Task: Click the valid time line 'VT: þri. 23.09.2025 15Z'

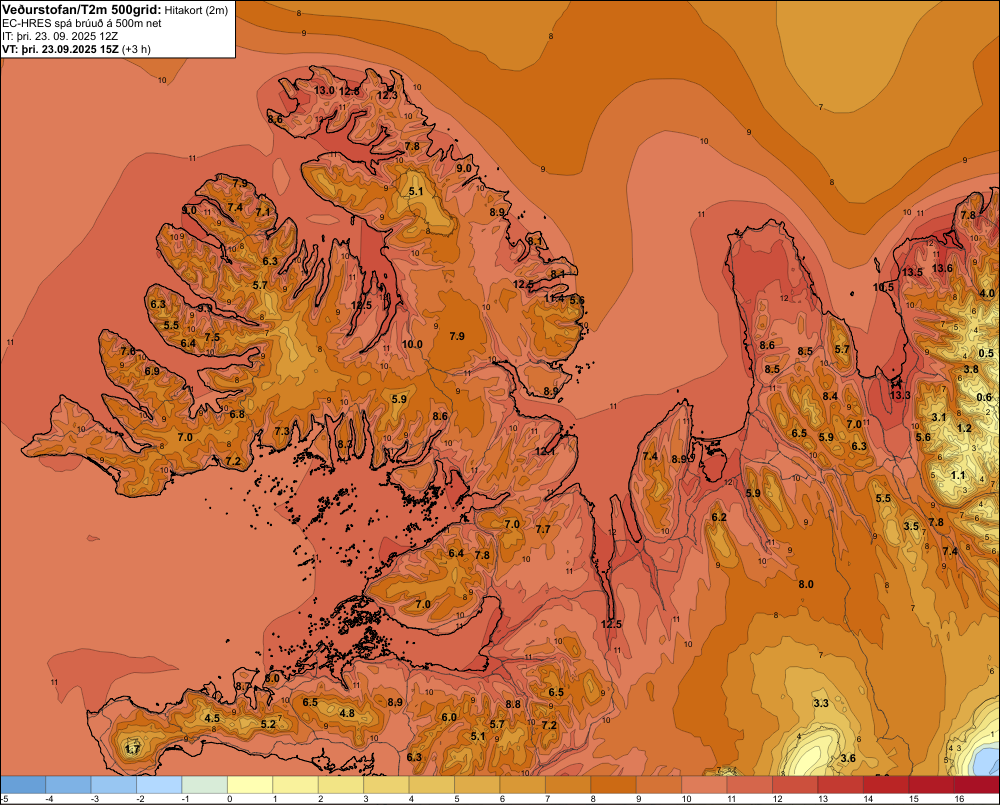Action: [60, 49]
